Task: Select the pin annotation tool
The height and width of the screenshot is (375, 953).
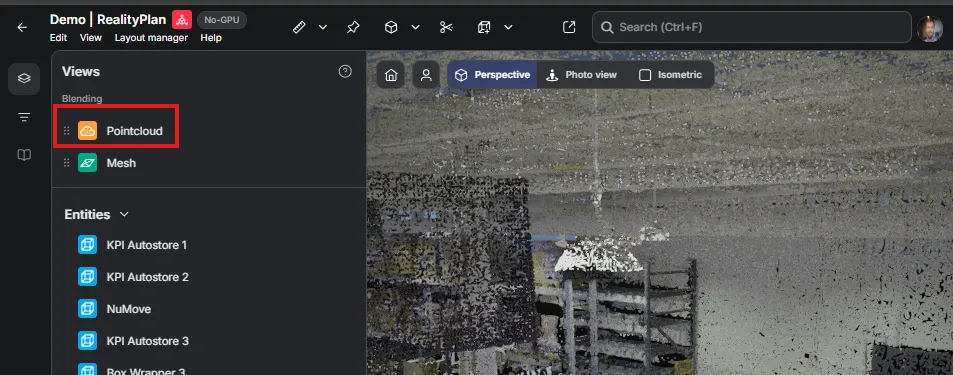Action: click(353, 27)
